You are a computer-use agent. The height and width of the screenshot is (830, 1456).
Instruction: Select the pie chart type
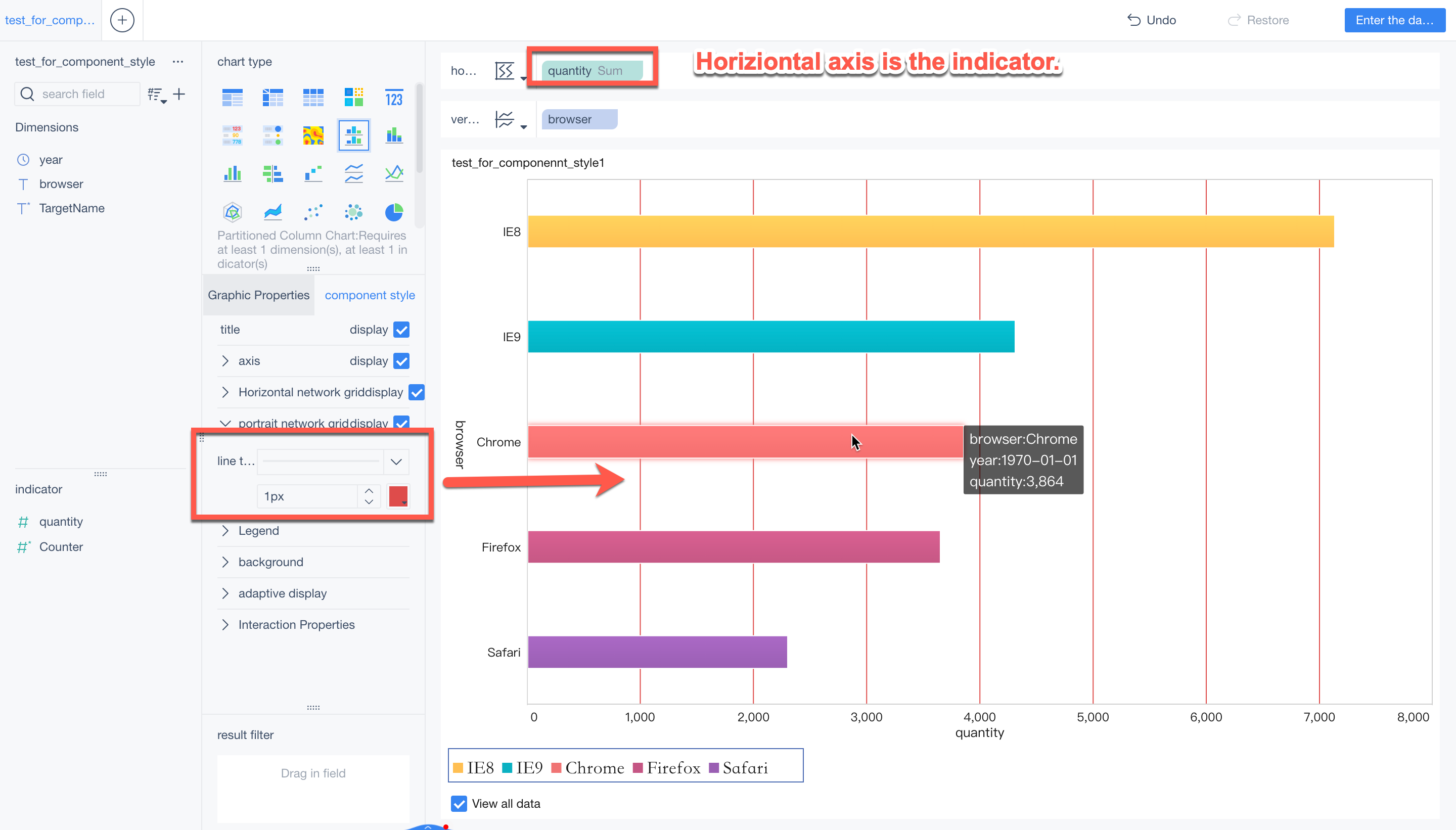(x=394, y=212)
